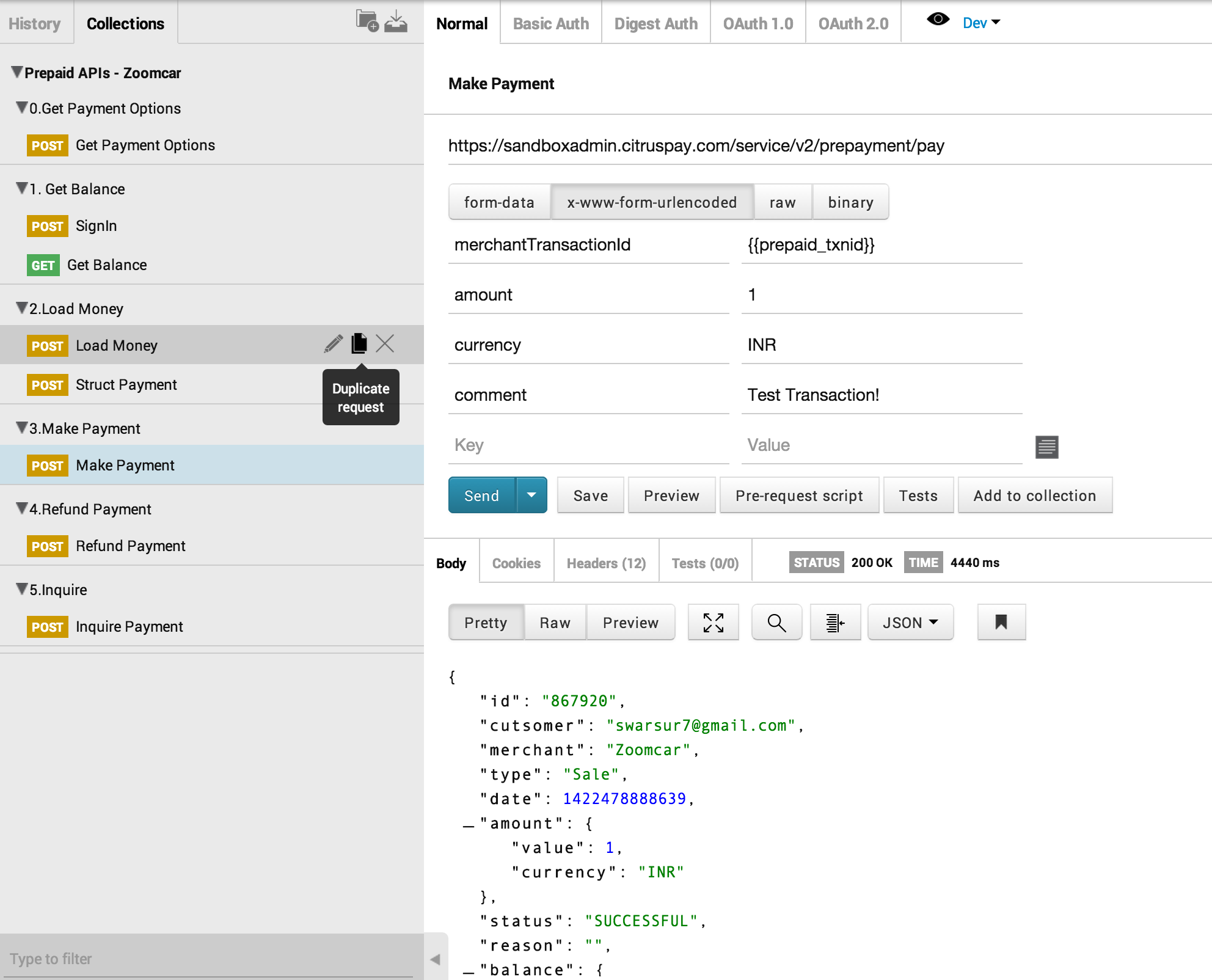Click the pencil edit icon on Load Money
The image size is (1212, 980).
(333, 344)
